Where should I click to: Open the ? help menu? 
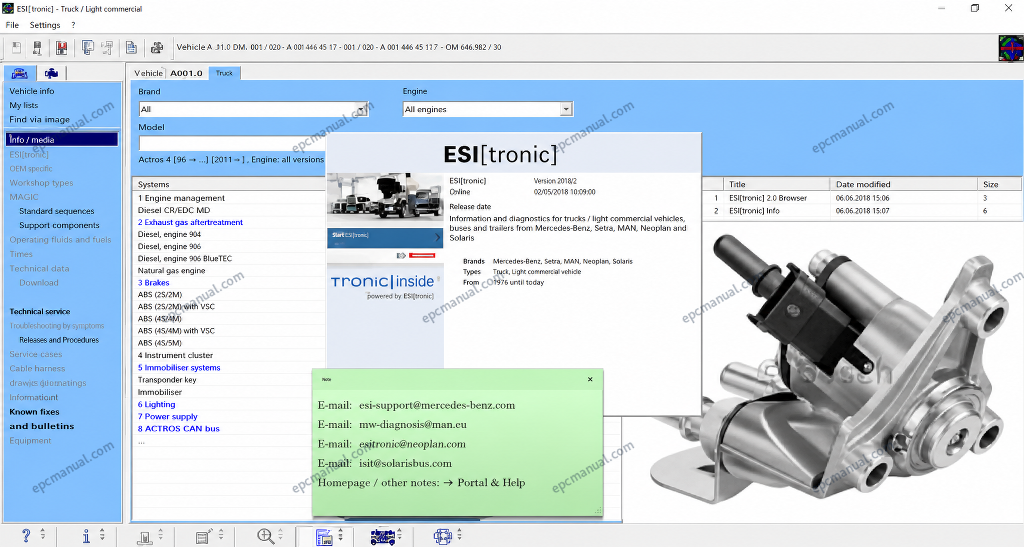pos(73,25)
